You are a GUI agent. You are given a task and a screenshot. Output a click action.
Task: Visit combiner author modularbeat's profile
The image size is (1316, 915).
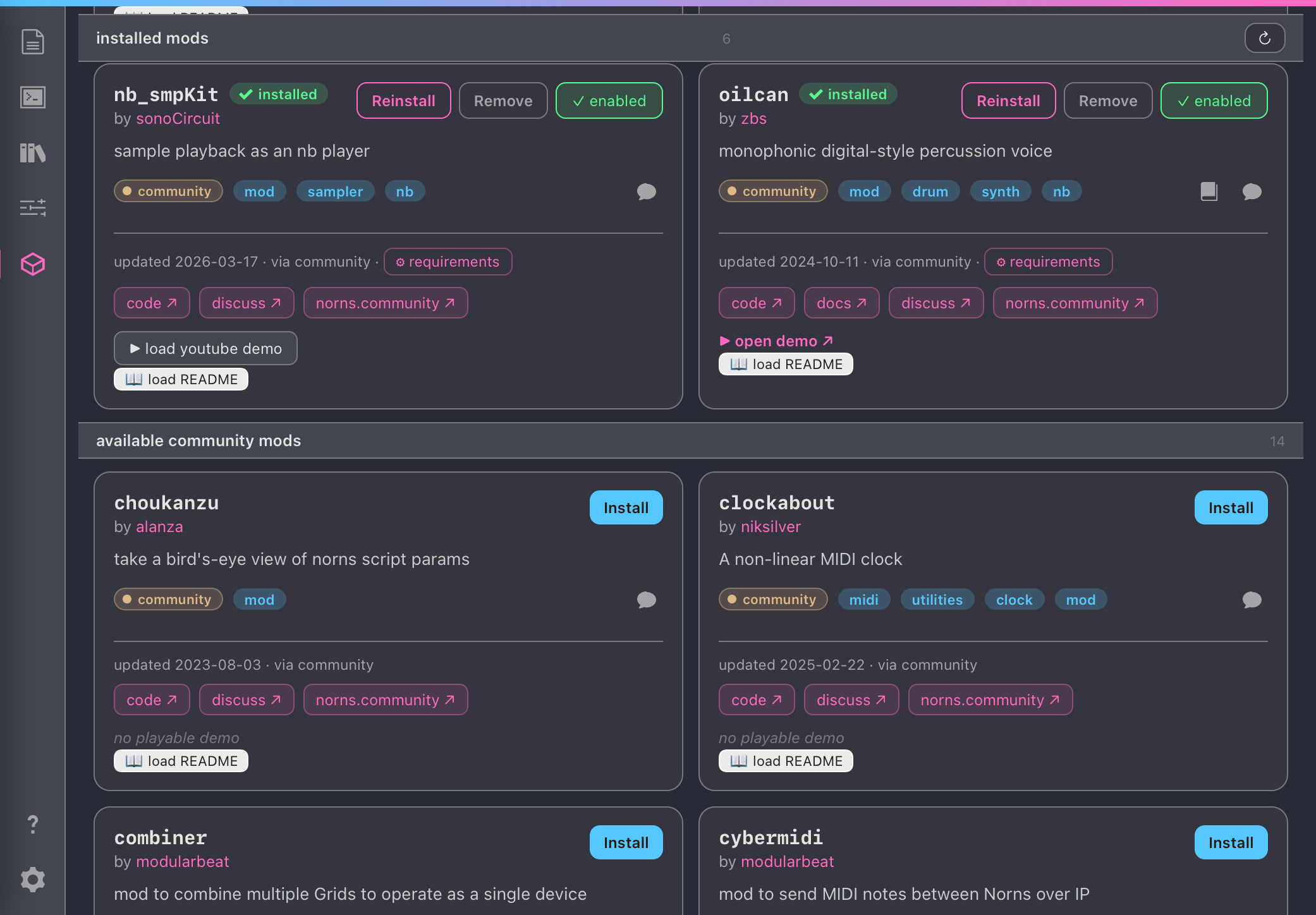183,861
